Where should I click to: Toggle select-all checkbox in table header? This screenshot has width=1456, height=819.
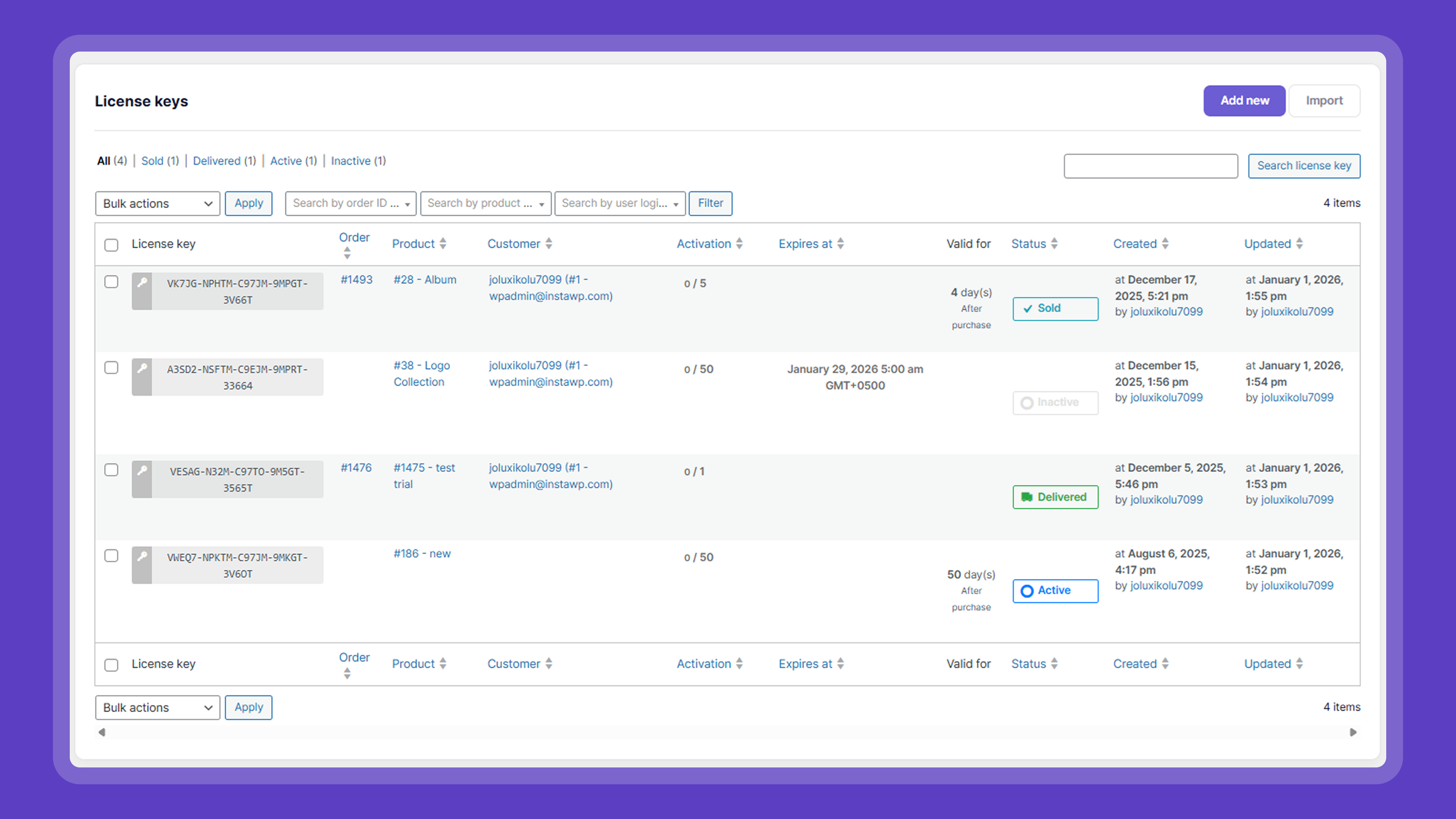(x=111, y=245)
